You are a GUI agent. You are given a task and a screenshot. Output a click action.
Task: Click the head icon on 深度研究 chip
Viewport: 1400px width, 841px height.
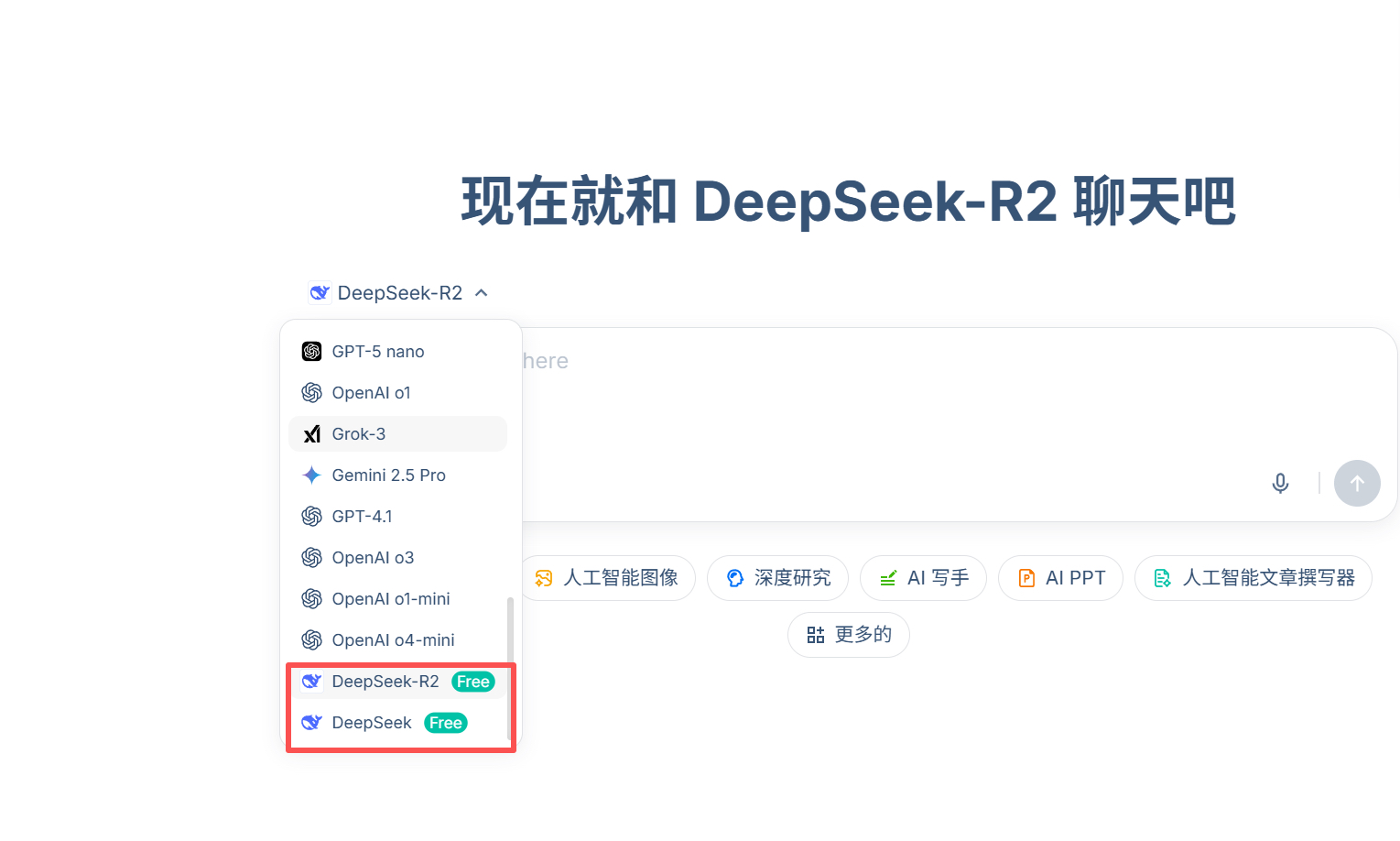[x=735, y=578]
